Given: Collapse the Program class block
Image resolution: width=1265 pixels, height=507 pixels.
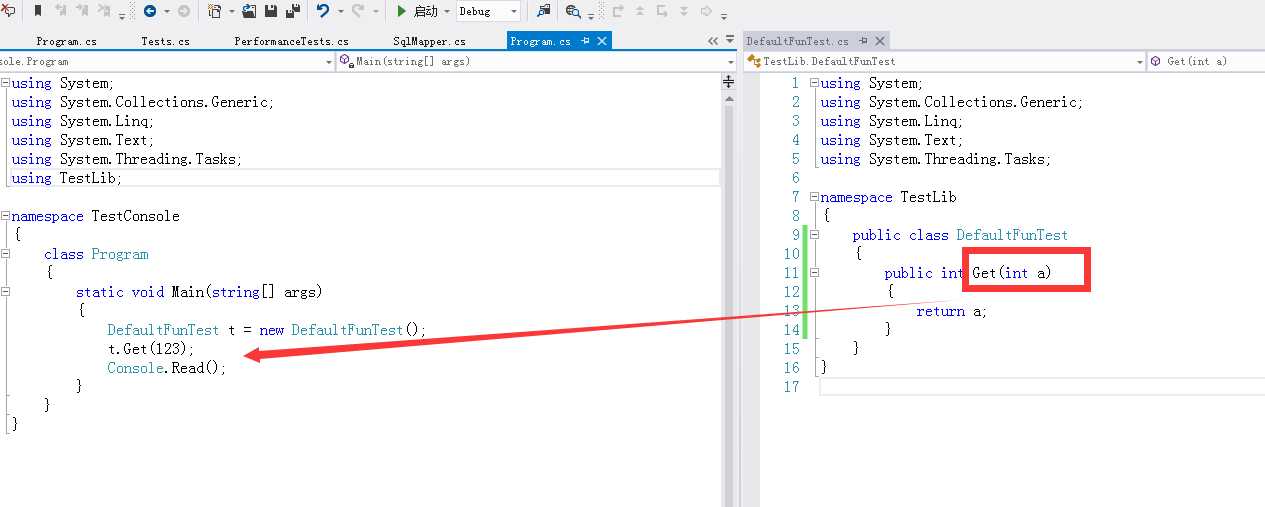Looking at the screenshot, I should coord(5,254).
